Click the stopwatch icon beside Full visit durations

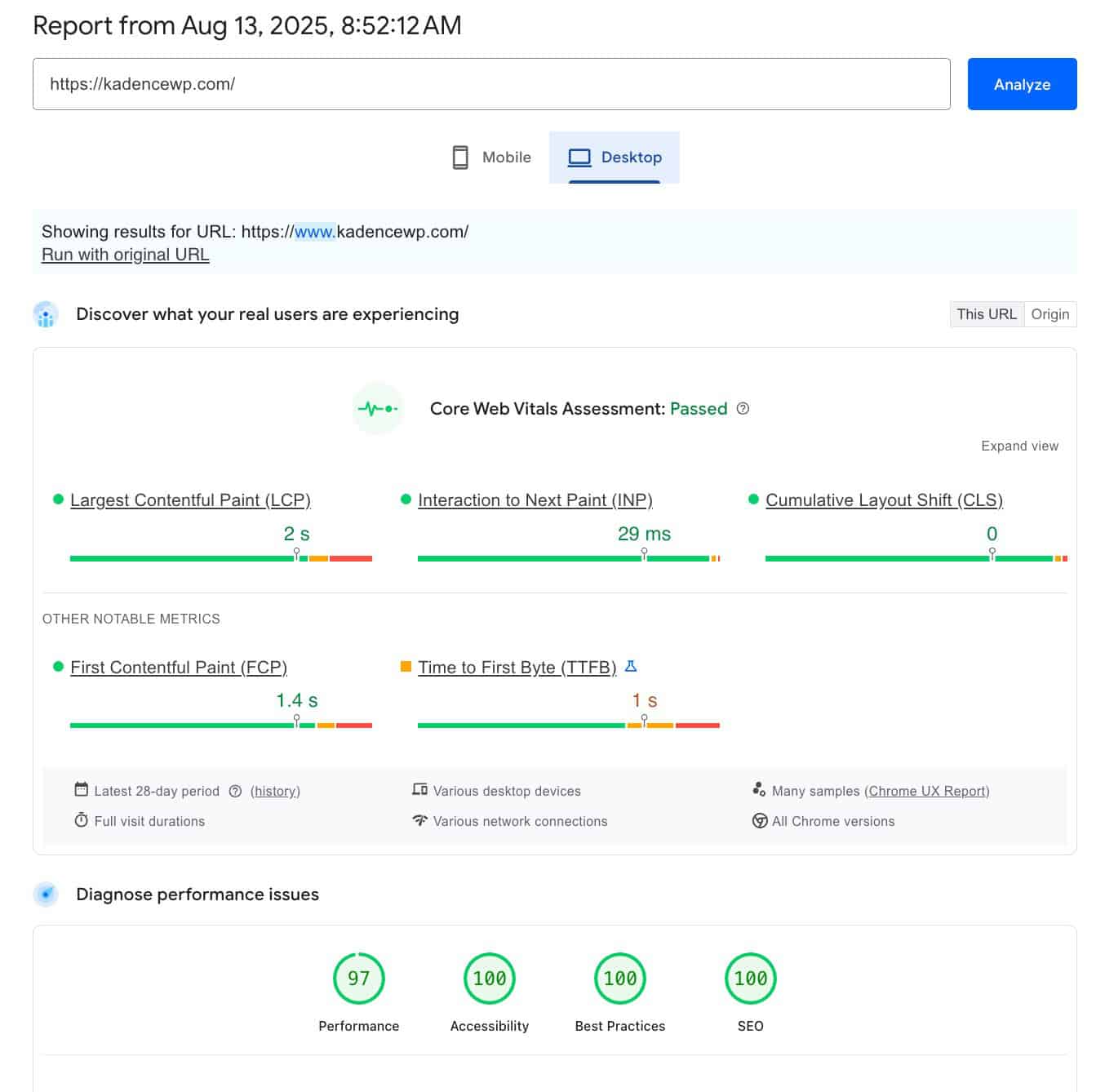click(81, 820)
